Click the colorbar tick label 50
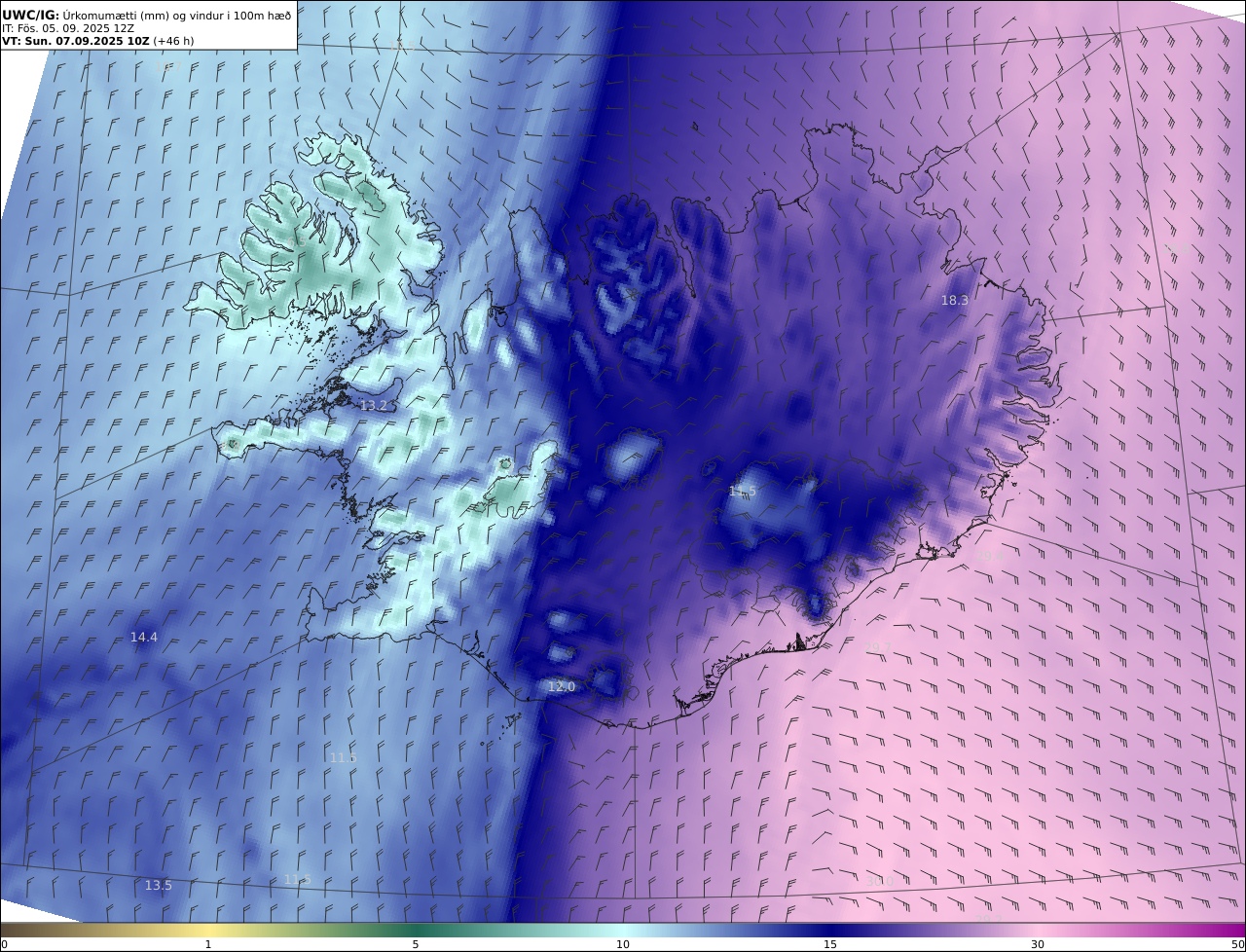The width and height of the screenshot is (1246, 952). point(1238,944)
